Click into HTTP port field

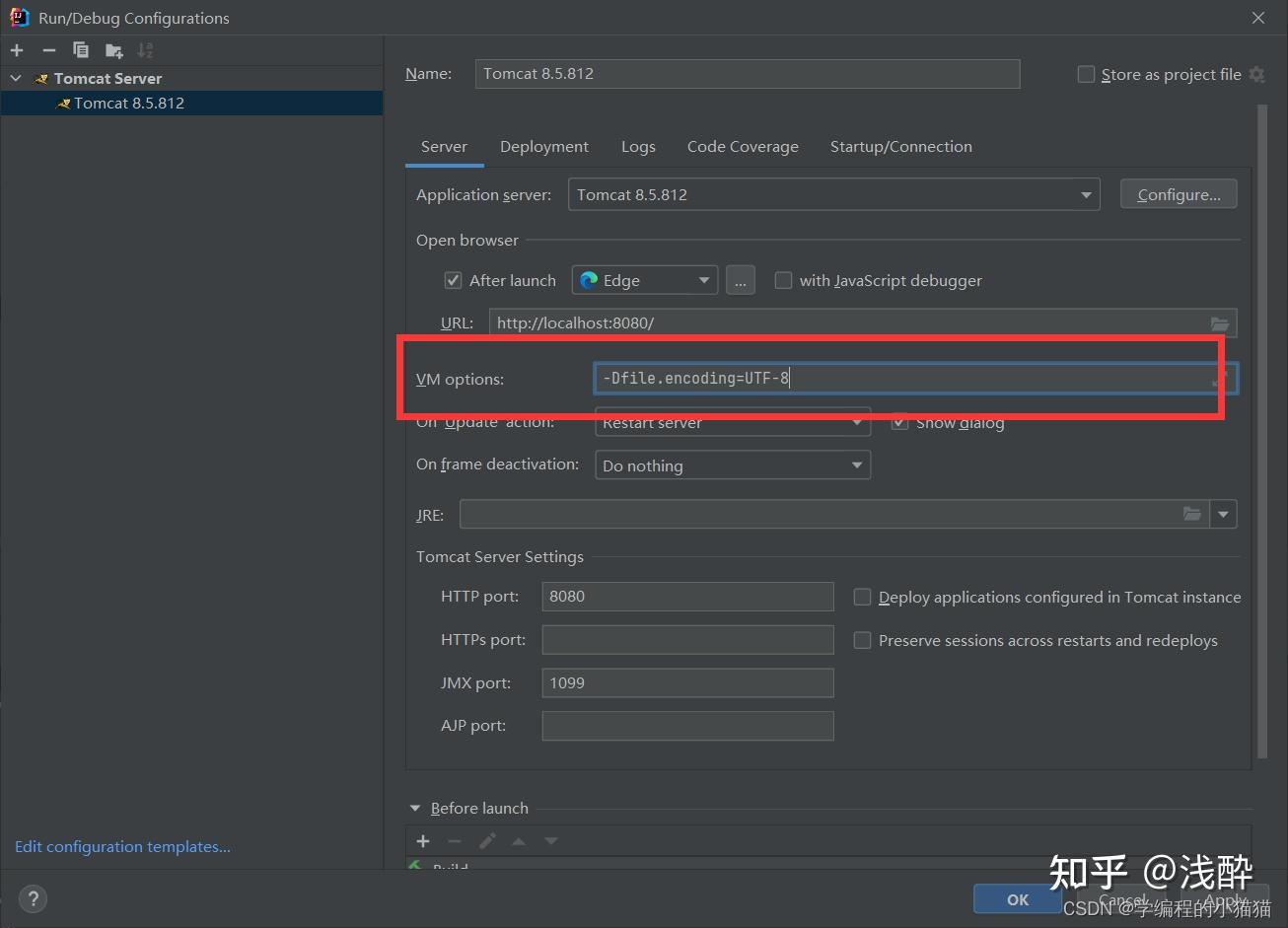pos(687,596)
